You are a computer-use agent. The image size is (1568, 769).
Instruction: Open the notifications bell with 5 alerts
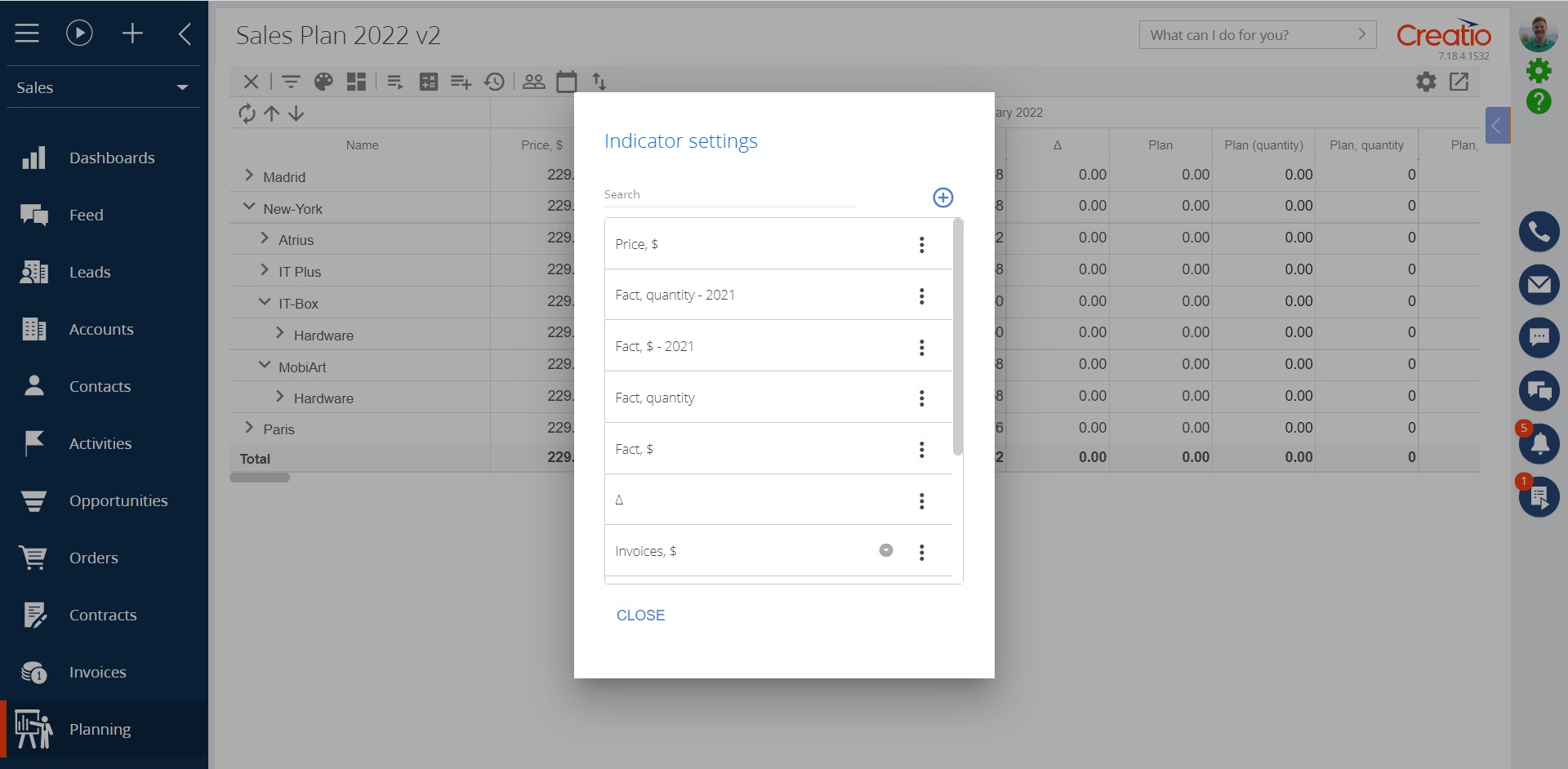pos(1540,443)
